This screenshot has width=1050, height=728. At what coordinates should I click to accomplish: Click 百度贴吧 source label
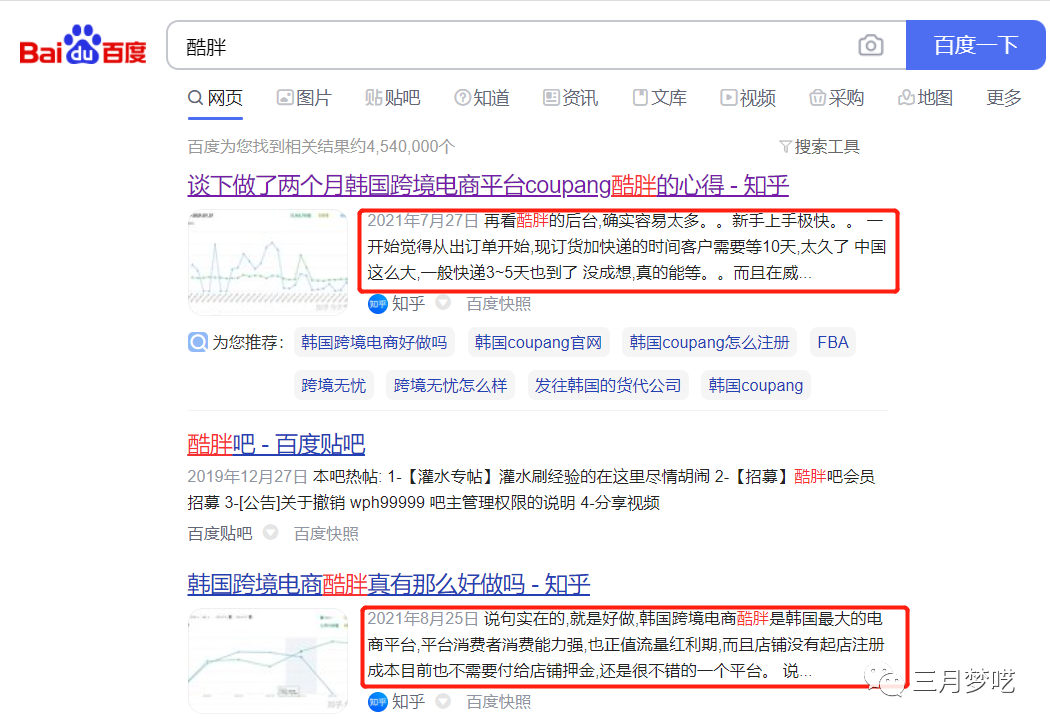(x=220, y=534)
